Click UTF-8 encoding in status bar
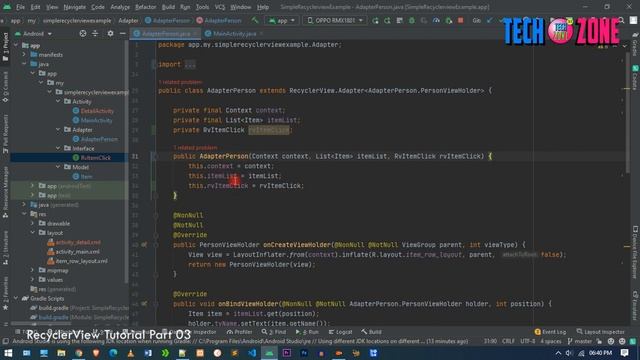The width and height of the screenshot is (640, 360). pyautogui.click(x=527, y=341)
